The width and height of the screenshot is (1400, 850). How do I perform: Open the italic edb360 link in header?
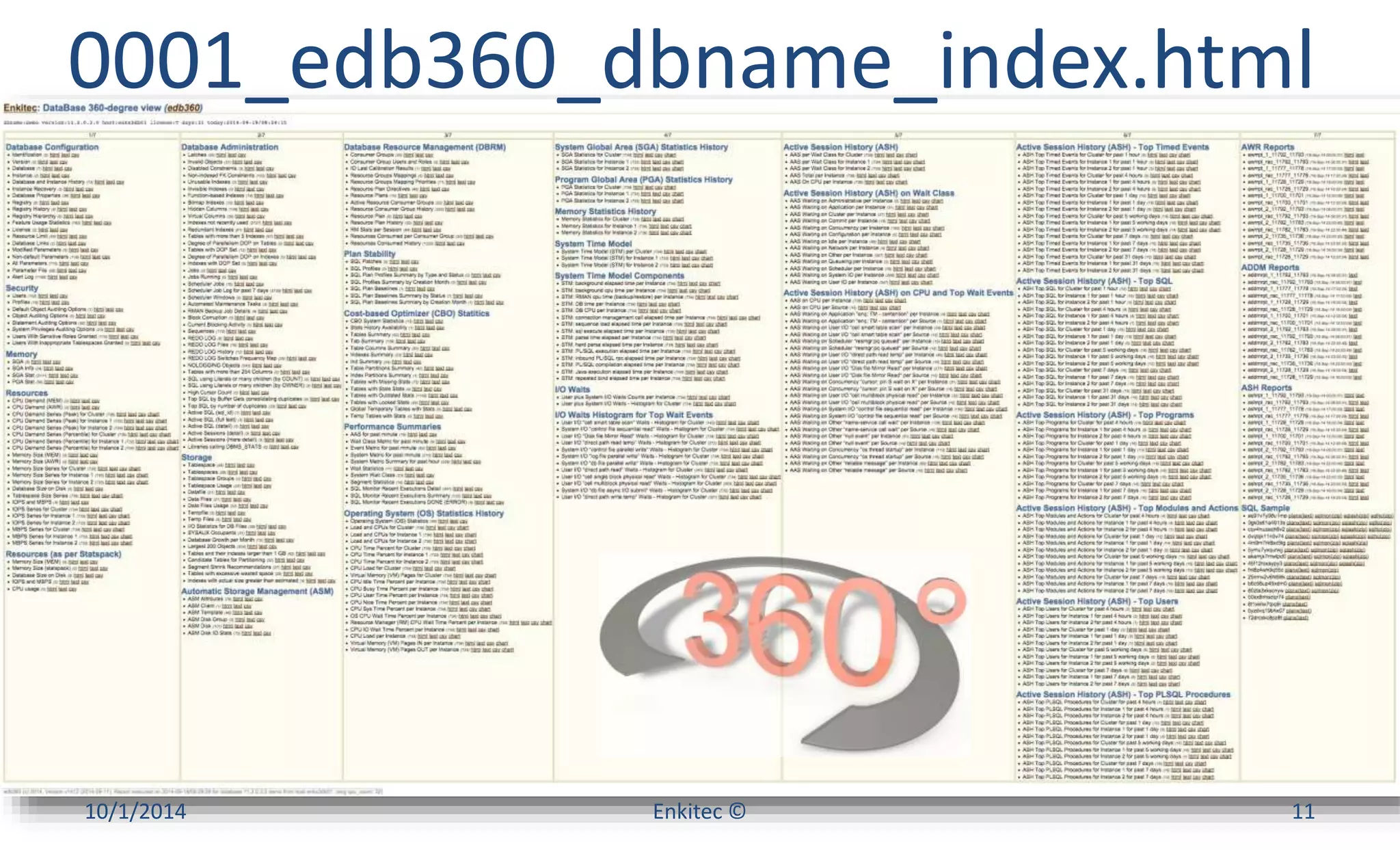point(184,107)
